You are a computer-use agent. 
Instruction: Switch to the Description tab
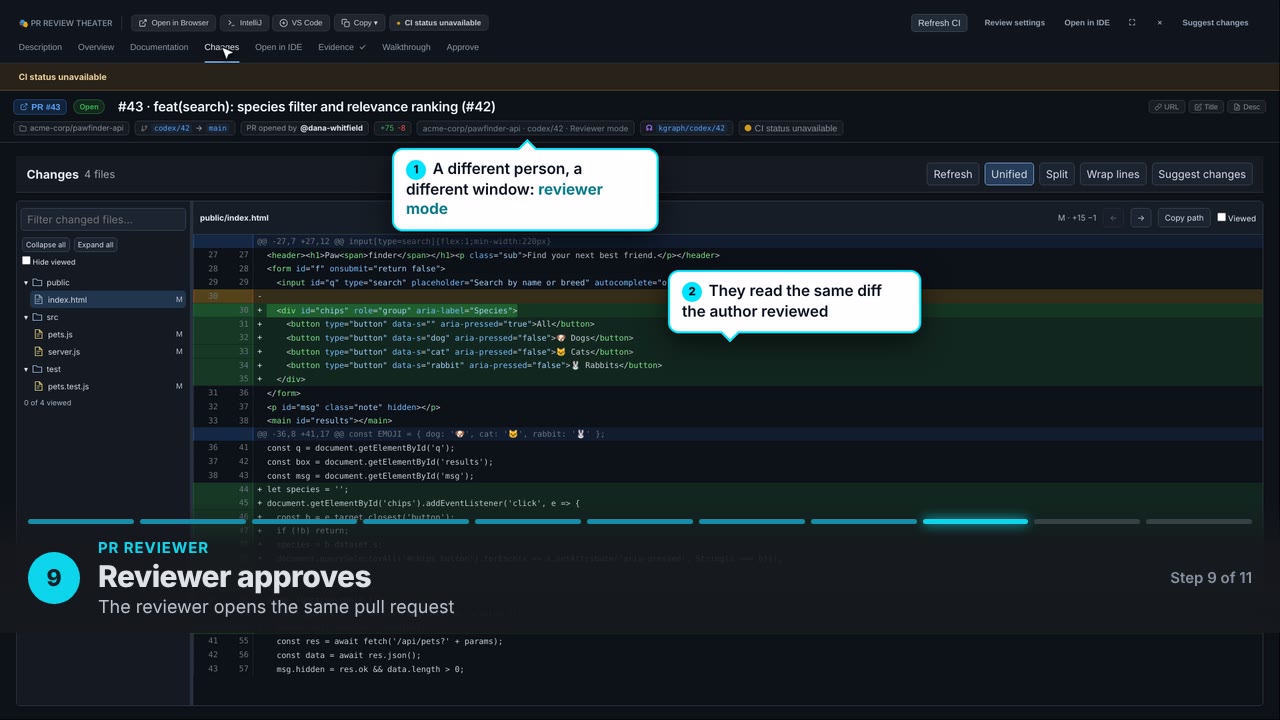point(40,47)
